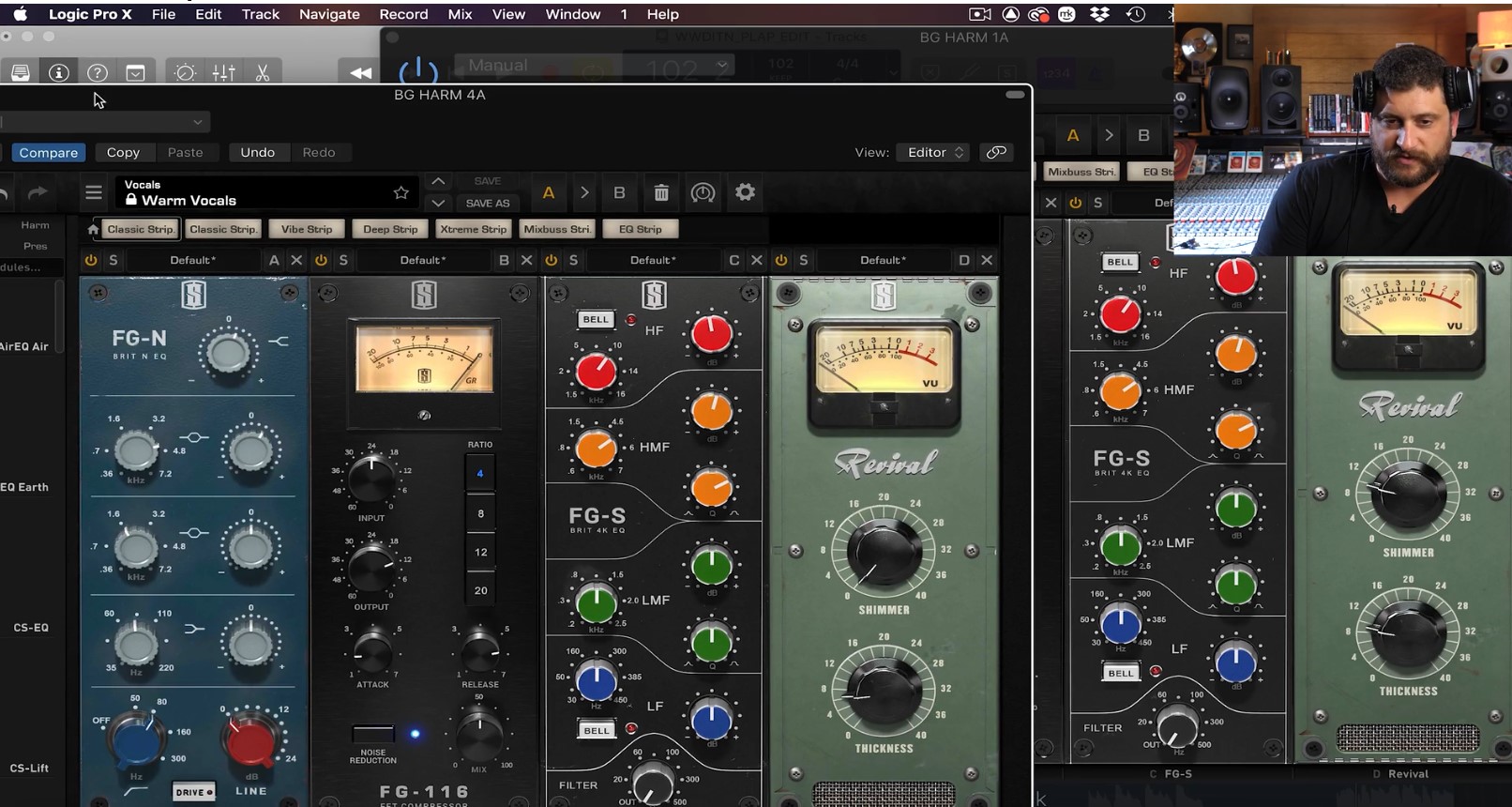Click the Revival THICKNESS knob in front window

(x=884, y=693)
